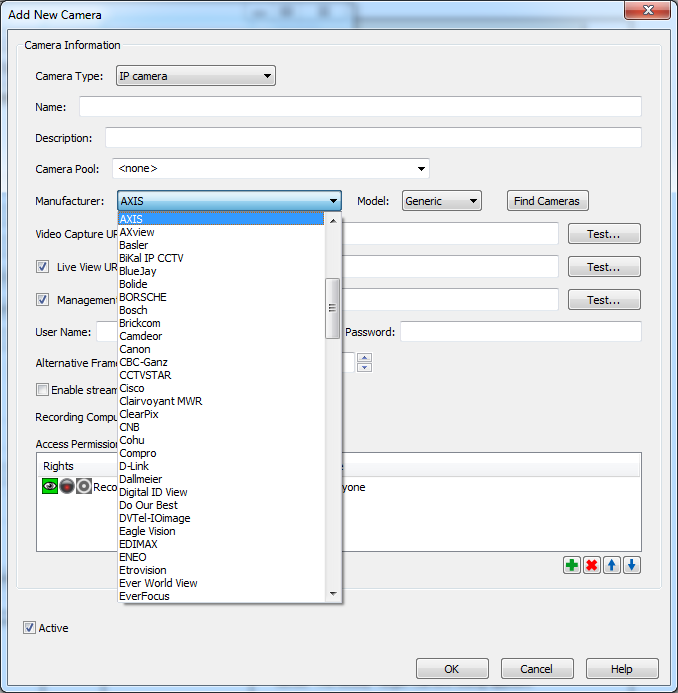678x693 pixels.
Task: Select AXIS in manufacturer list
Action: pos(221,219)
